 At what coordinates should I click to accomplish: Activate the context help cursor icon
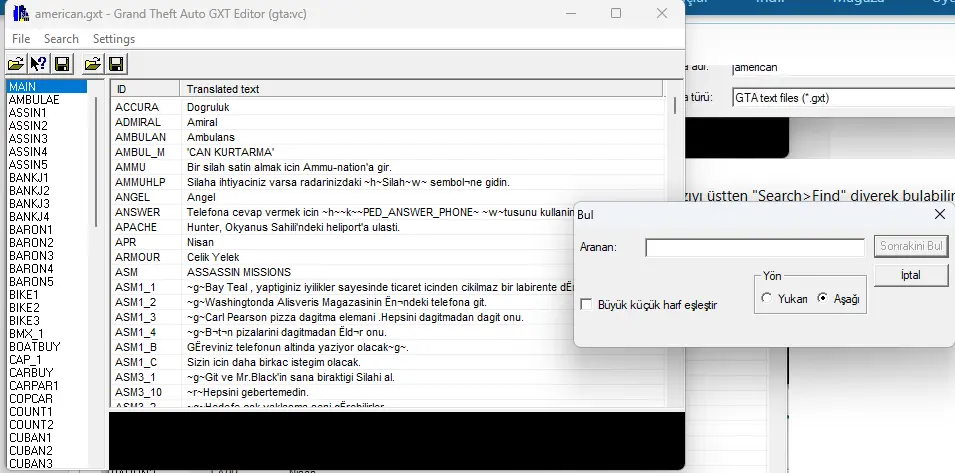[x=39, y=64]
